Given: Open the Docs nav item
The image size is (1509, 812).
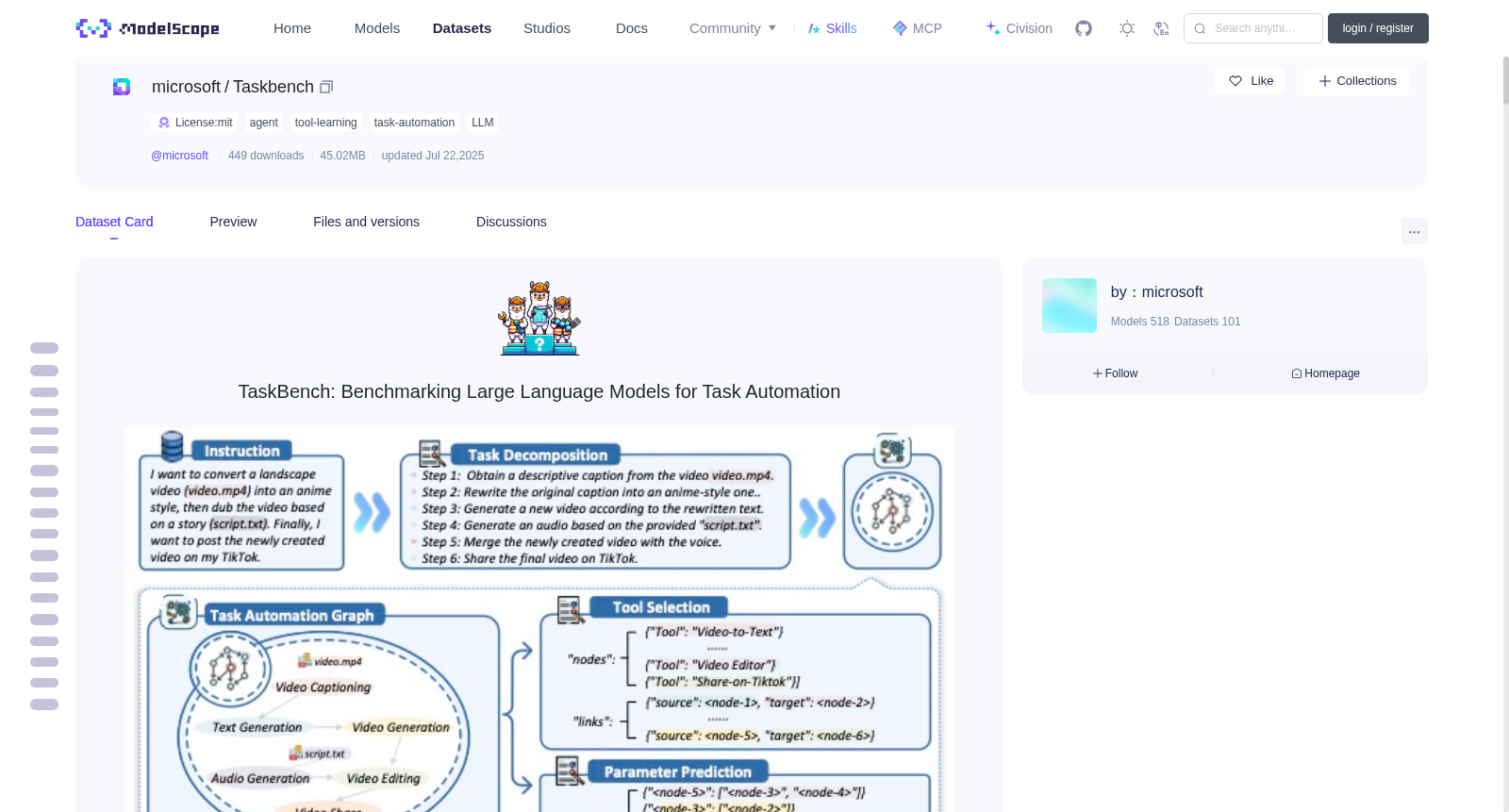Looking at the screenshot, I should (x=632, y=28).
